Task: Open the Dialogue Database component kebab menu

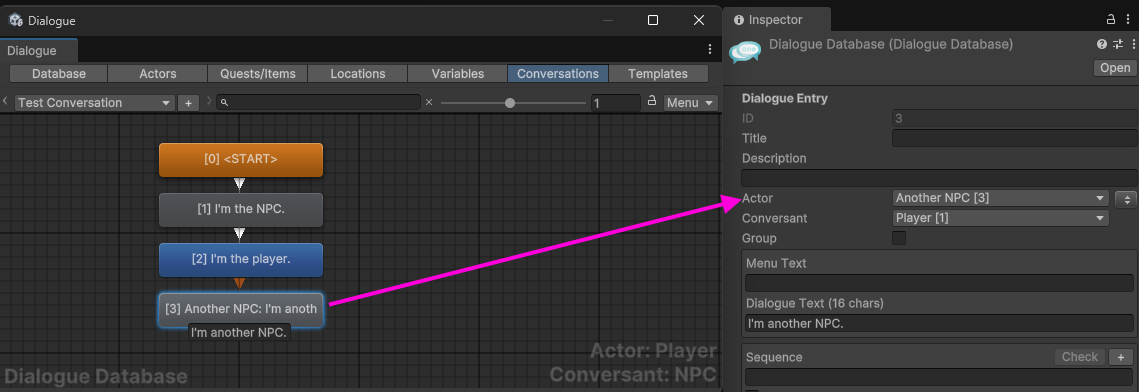Action: [x=1133, y=44]
